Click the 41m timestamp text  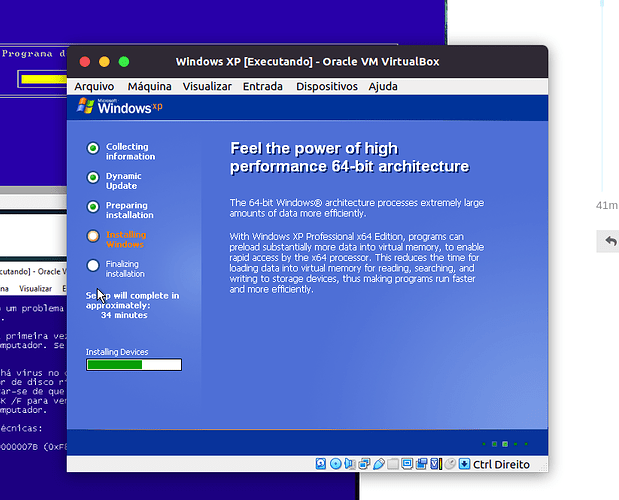click(x=607, y=205)
